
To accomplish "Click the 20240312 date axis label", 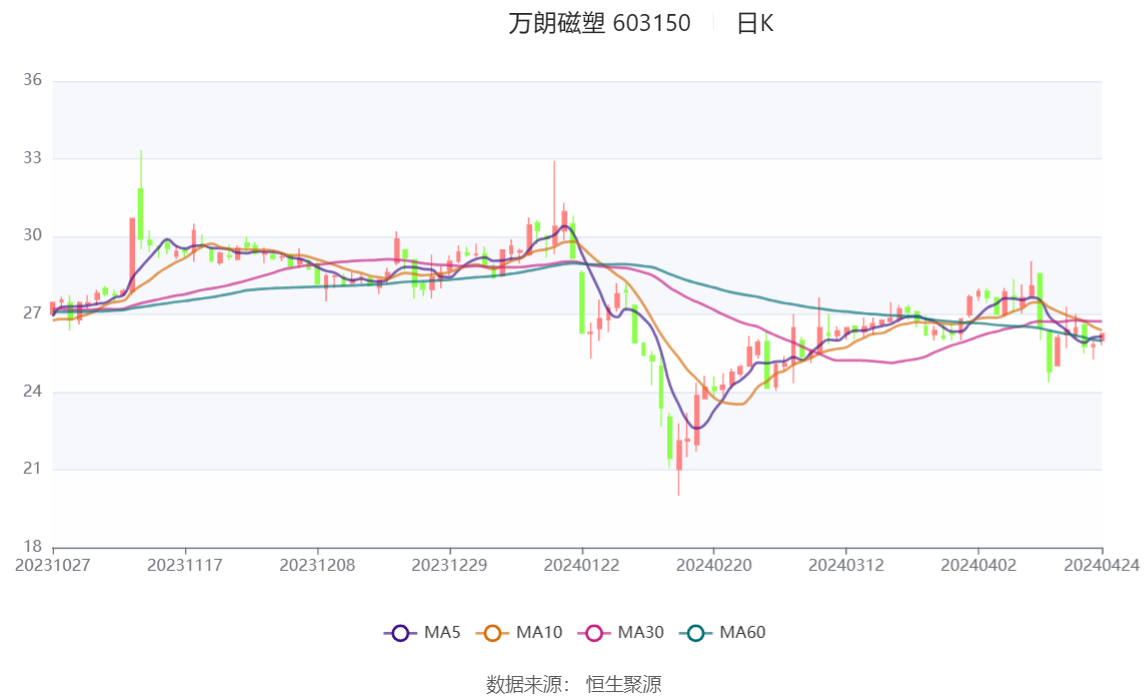I will (846, 565).
